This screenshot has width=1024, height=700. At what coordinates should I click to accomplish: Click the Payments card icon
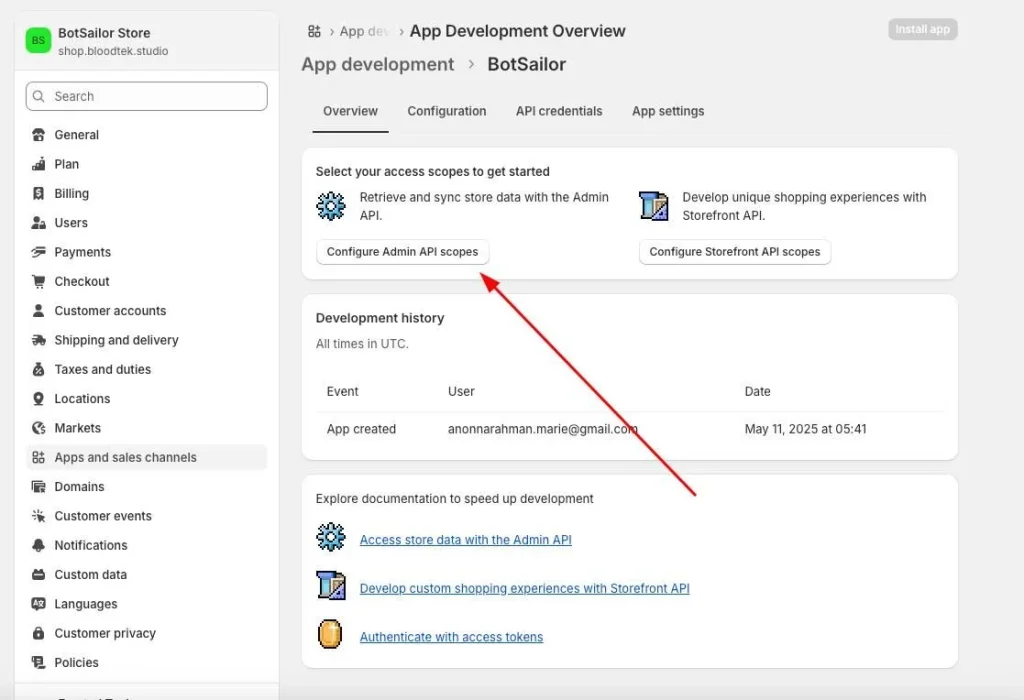tap(39, 253)
